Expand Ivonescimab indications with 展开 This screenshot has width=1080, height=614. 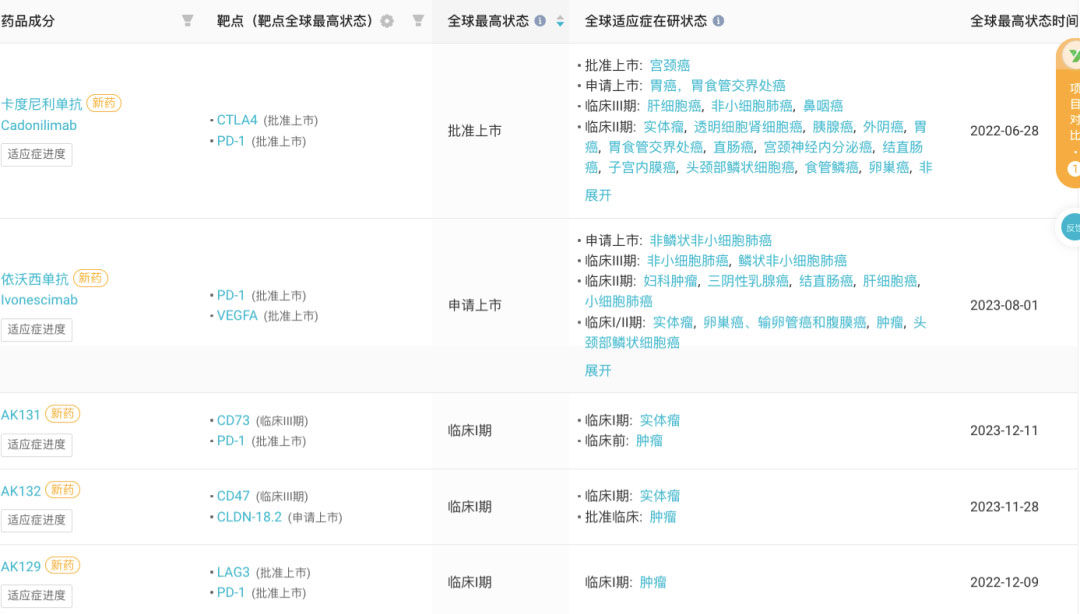pos(598,370)
